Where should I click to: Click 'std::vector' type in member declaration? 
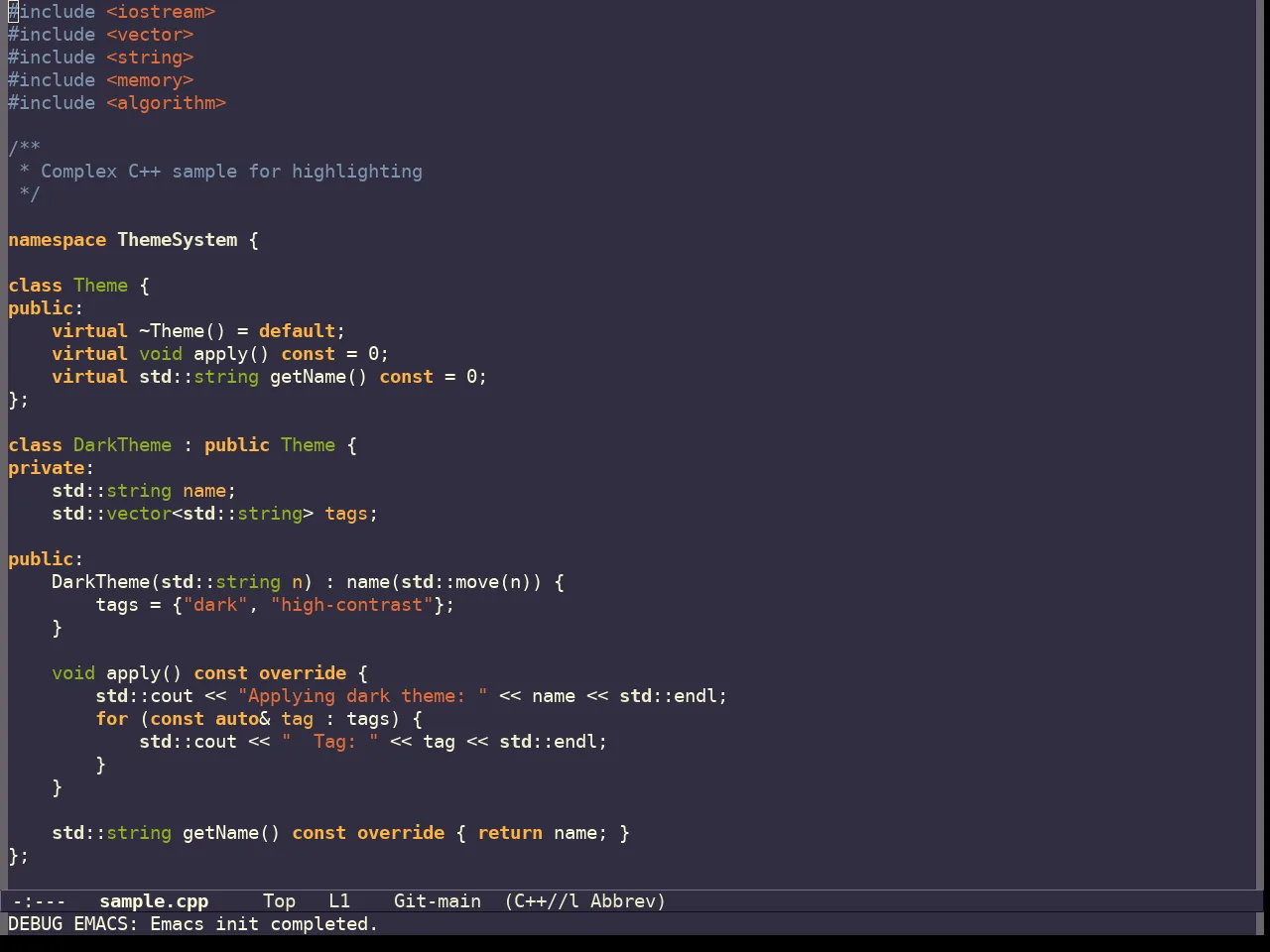point(112,514)
